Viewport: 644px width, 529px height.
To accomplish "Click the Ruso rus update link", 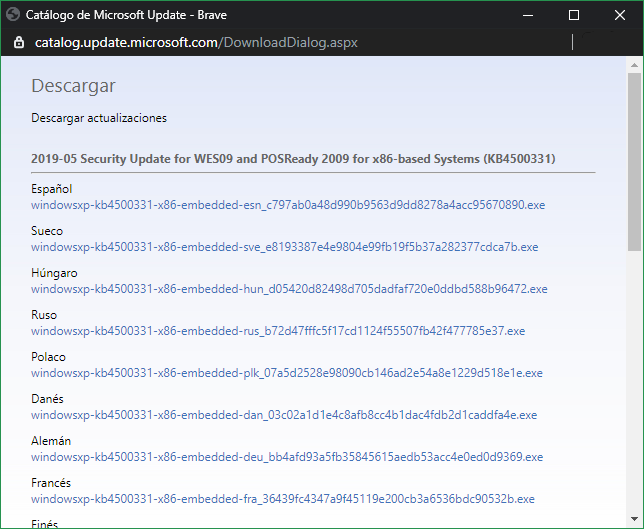I will (x=278, y=331).
